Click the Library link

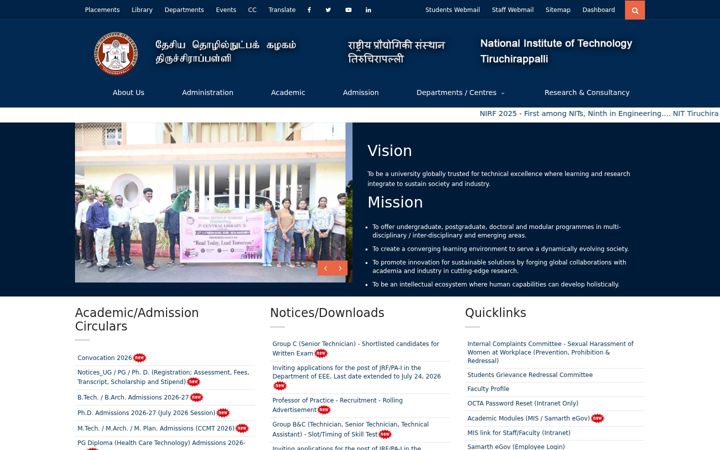tap(142, 10)
